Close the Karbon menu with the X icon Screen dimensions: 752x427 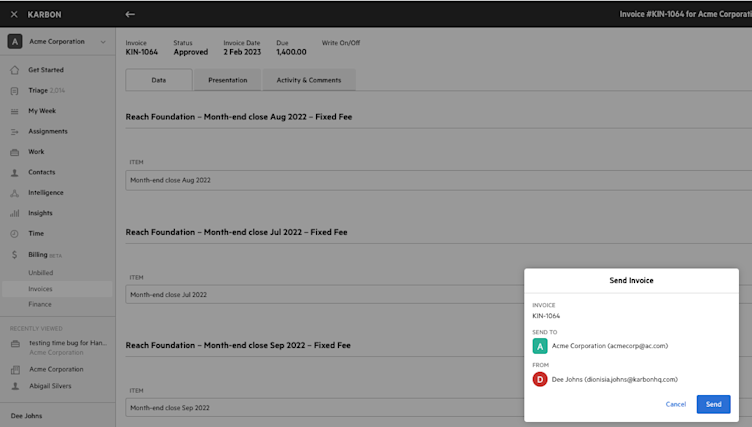click(x=14, y=14)
